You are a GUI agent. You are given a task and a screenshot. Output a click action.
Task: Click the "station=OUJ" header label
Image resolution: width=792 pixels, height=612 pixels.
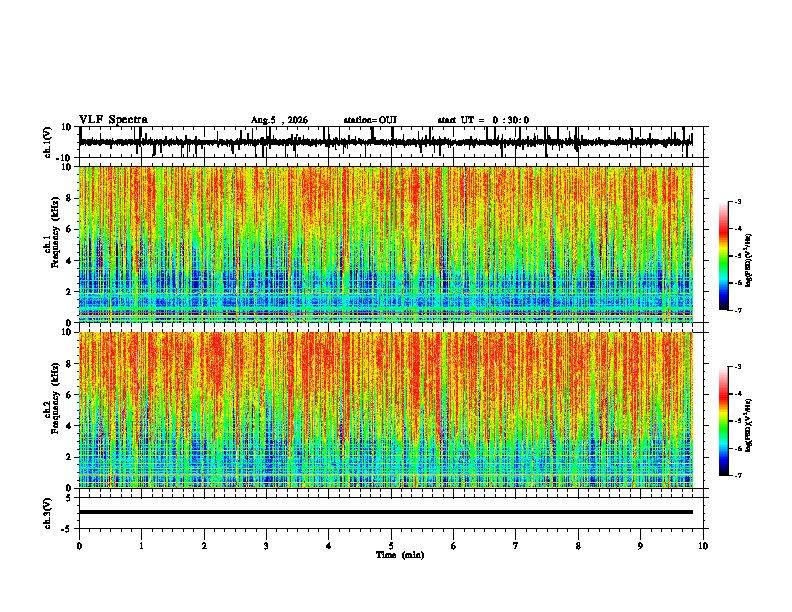coord(370,120)
